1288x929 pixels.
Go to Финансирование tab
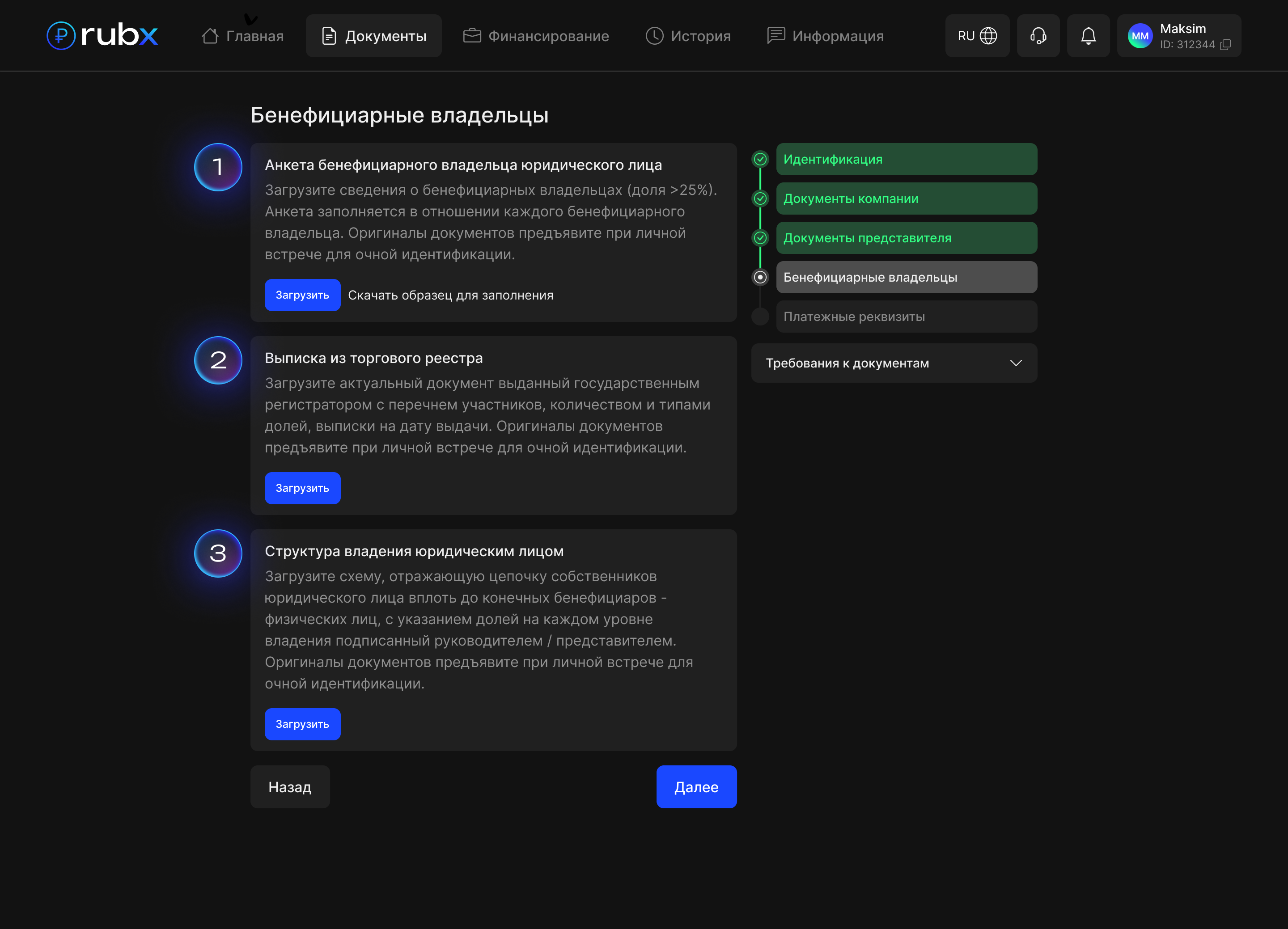(536, 36)
